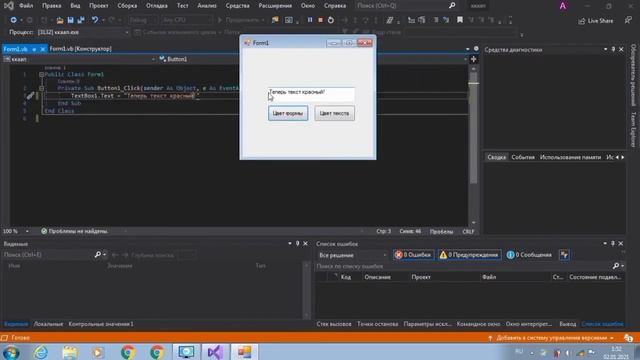Switch to the 'Стек вызовов' tab

click(333, 324)
